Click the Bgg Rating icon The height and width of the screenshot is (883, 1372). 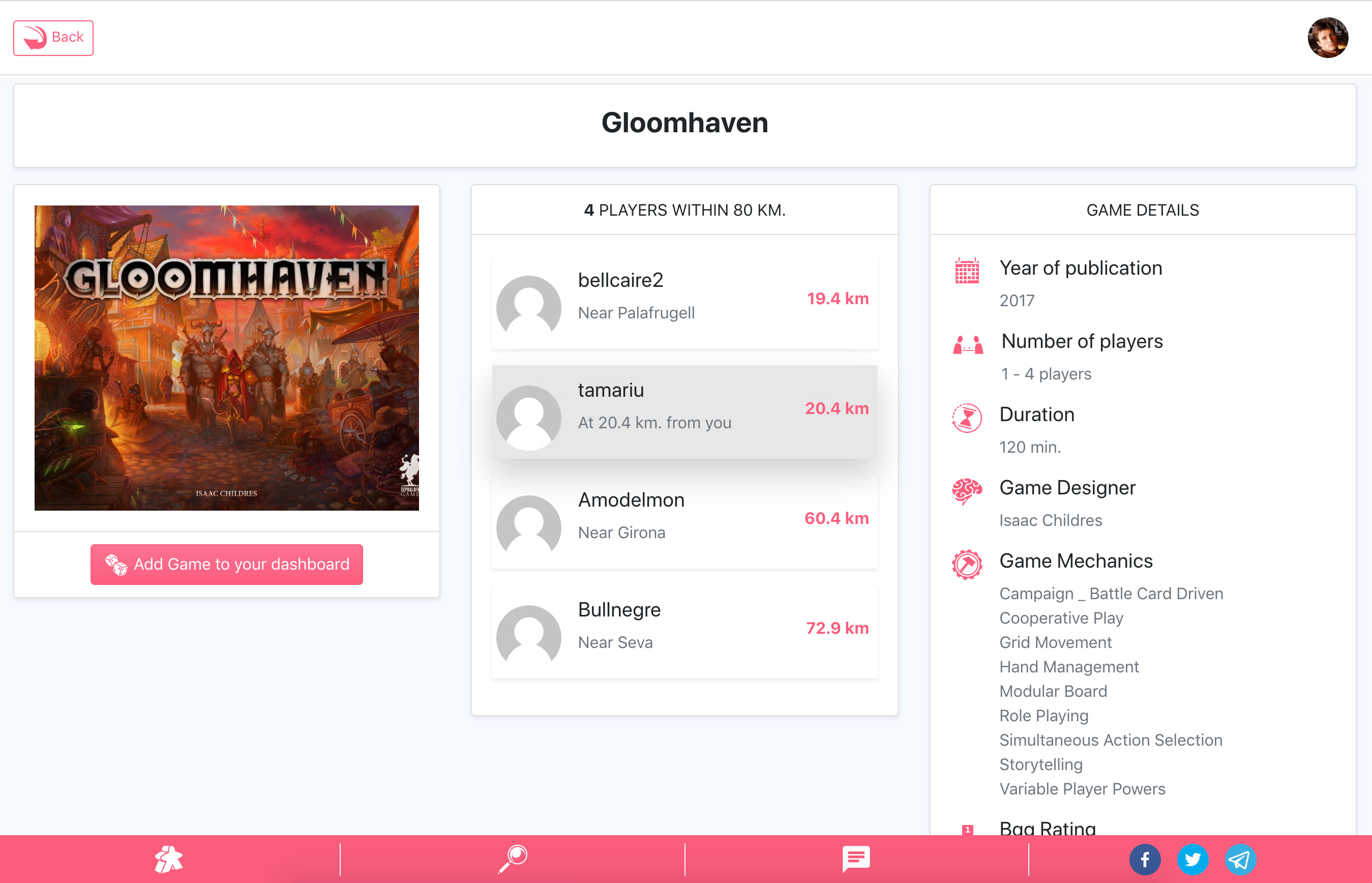967,829
